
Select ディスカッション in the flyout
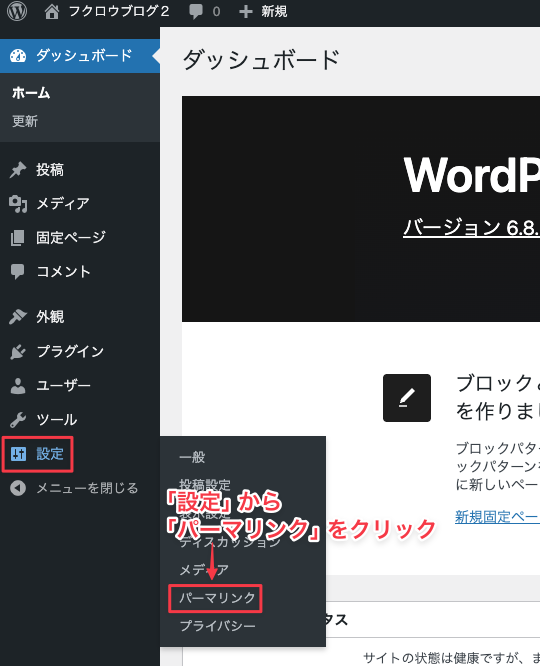point(230,542)
